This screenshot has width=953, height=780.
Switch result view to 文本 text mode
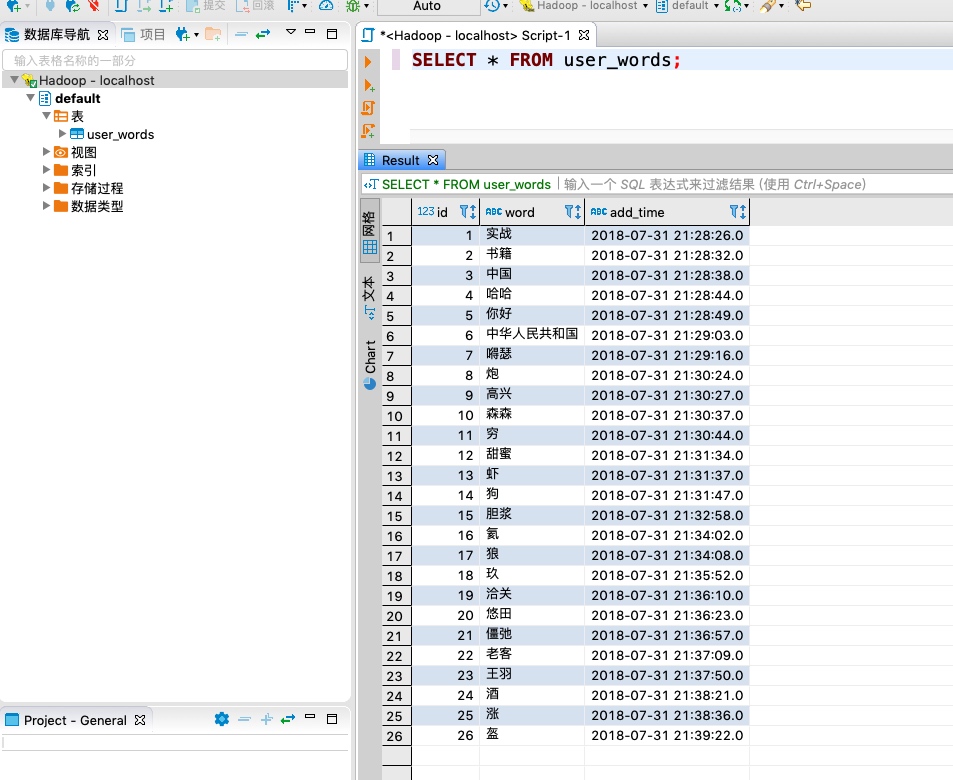pyautogui.click(x=370, y=297)
